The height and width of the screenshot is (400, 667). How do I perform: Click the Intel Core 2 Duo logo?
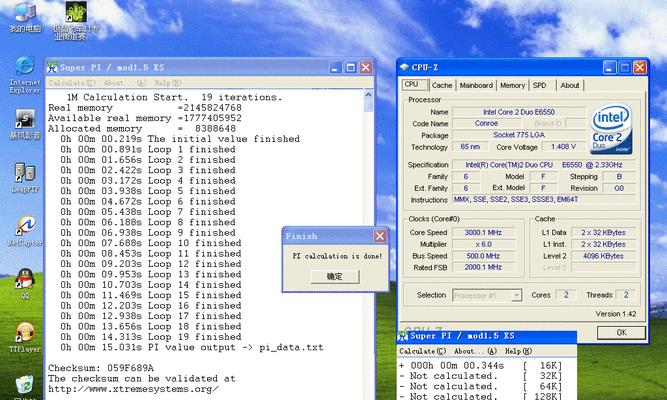612,129
